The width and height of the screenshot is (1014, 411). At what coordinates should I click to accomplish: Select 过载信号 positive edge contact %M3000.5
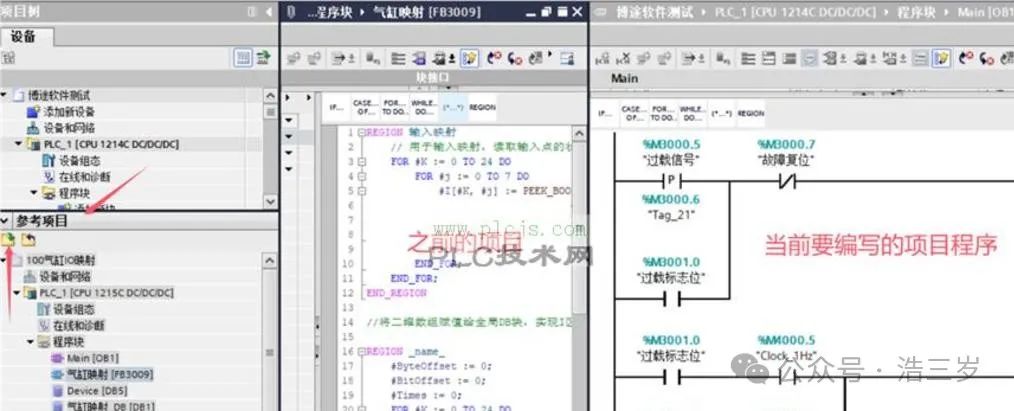pos(670,182)
